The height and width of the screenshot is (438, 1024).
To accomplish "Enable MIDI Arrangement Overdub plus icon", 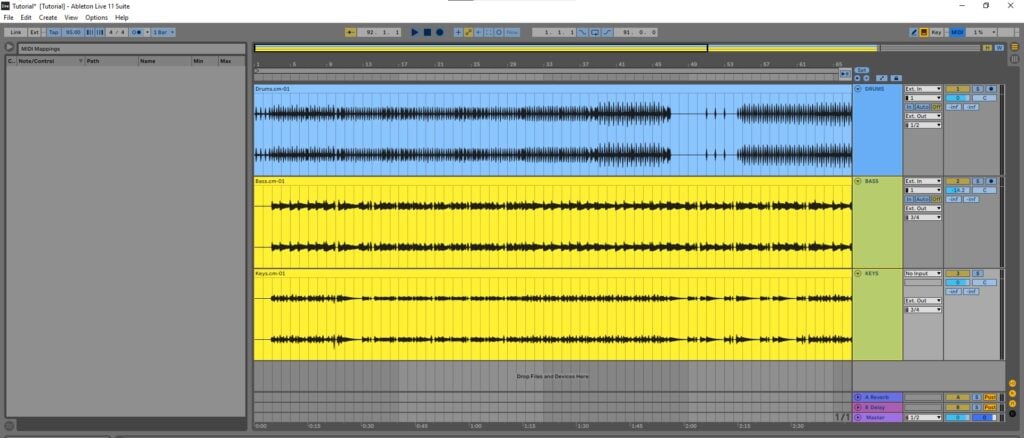I will click(x=458, y=32).
